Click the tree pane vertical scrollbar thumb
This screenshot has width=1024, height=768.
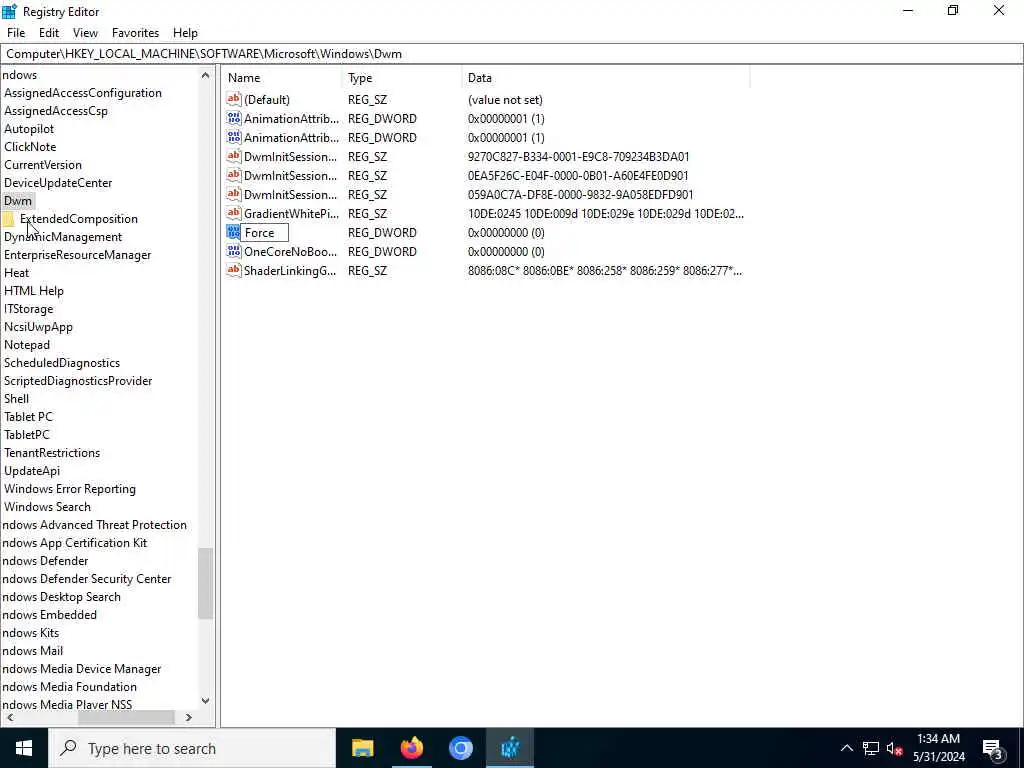pos(205,583)
